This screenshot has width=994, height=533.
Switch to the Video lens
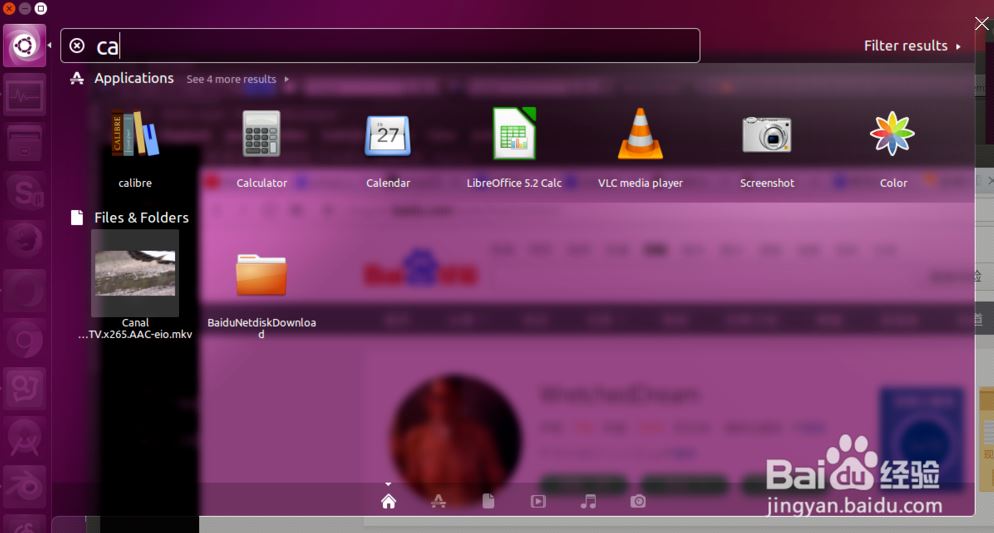click(x=538, y=501)
